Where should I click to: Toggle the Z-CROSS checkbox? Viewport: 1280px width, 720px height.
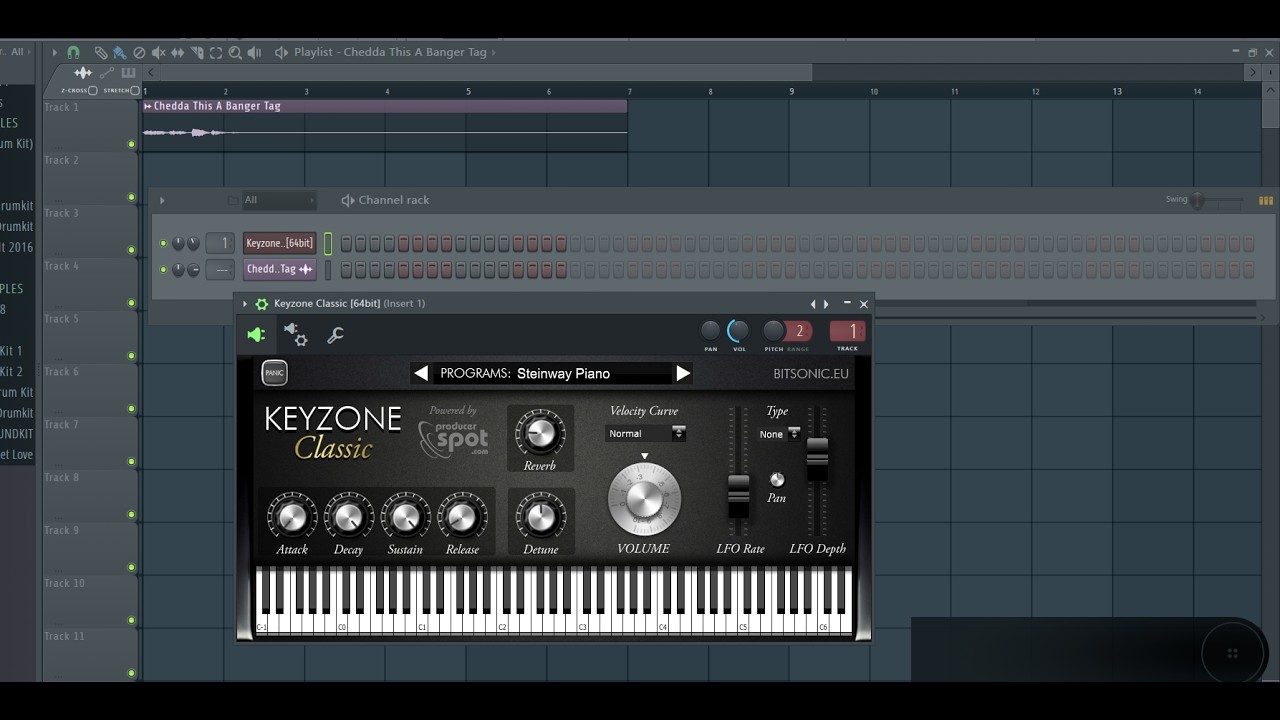(x=92, y=90)
